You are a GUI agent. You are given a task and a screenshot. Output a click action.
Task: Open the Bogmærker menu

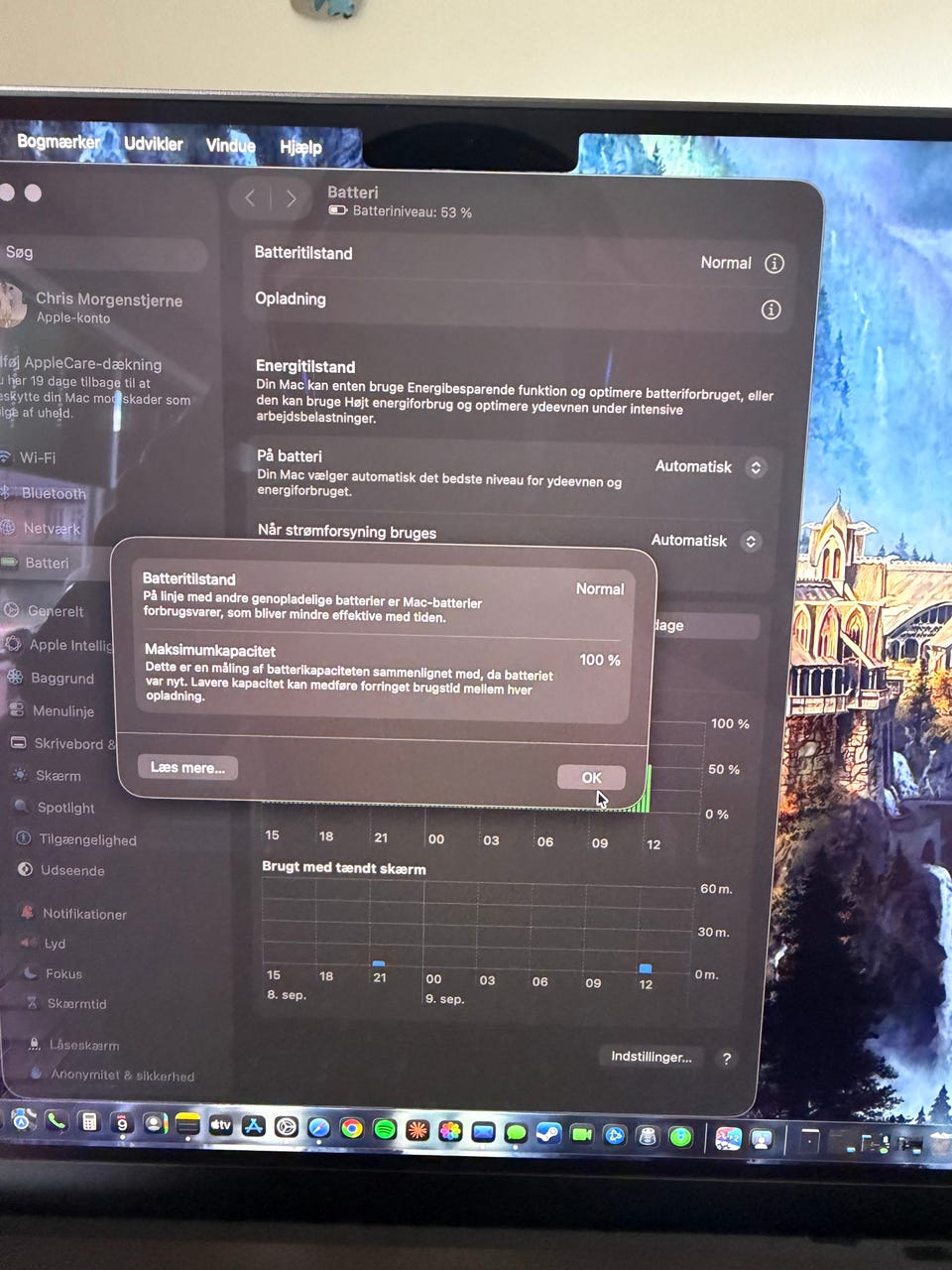click(x=59, y=142)
